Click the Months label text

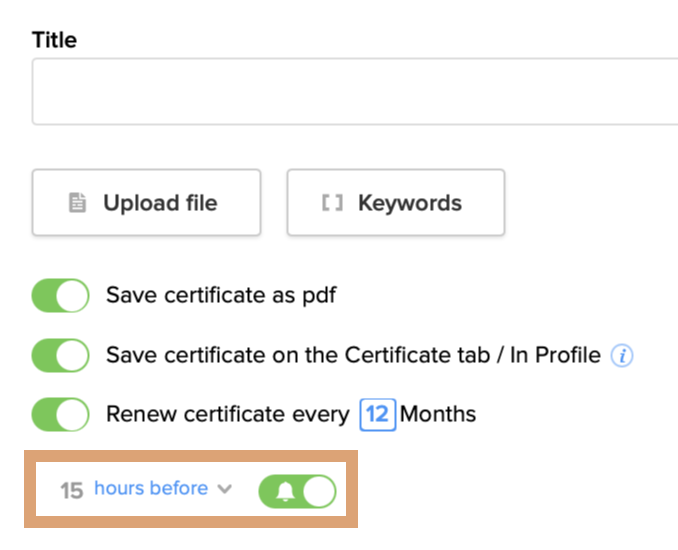[x=438, y=414]
